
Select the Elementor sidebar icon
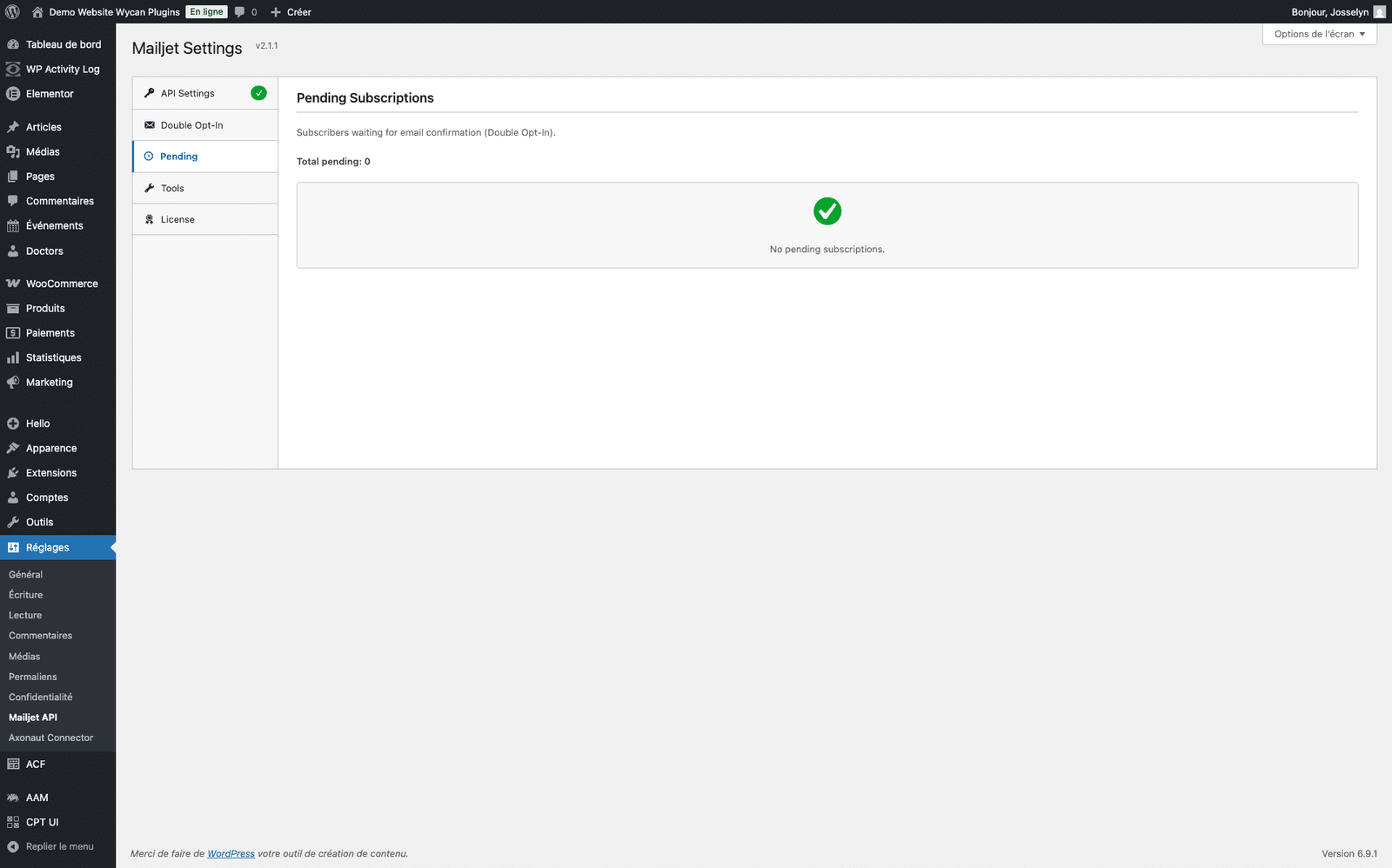[13, 93]
